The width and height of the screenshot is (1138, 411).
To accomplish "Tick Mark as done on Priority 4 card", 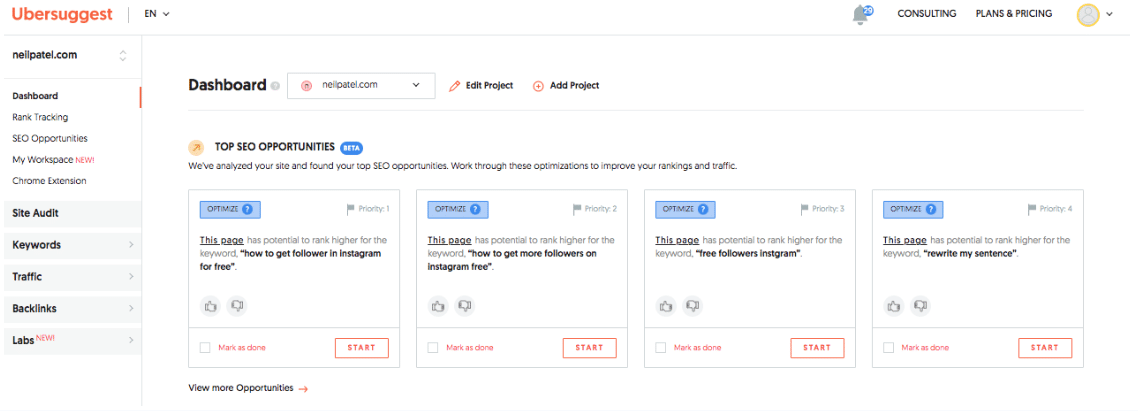I will point(888,348).
